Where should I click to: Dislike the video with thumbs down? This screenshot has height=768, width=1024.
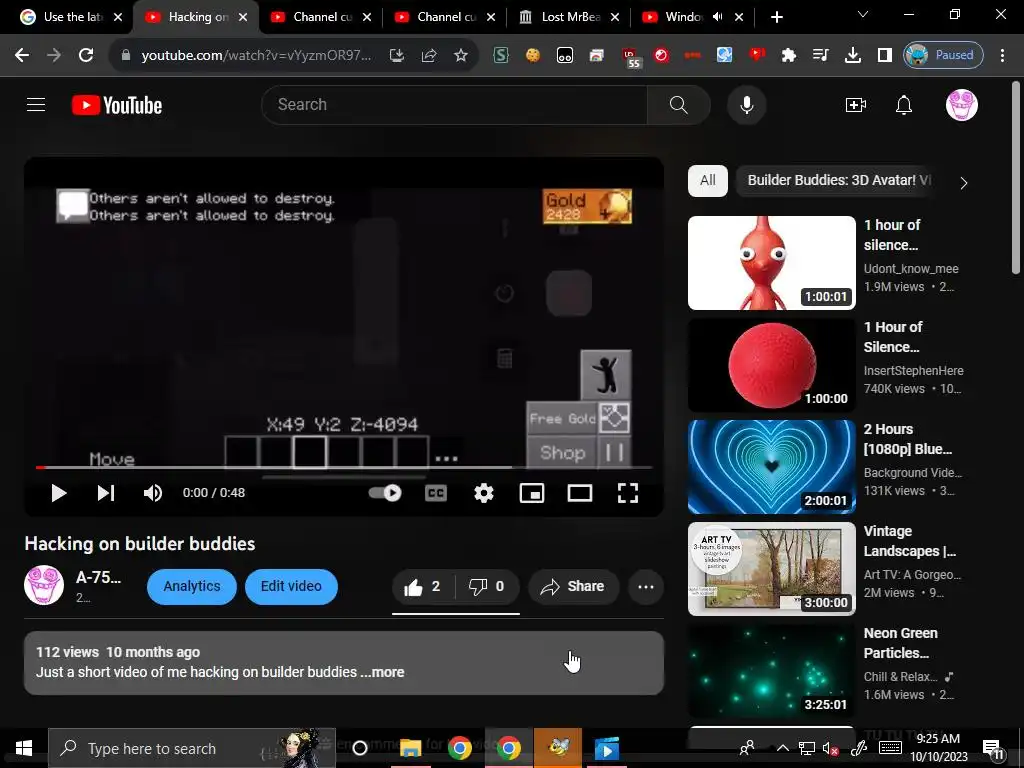click(487, 586)
